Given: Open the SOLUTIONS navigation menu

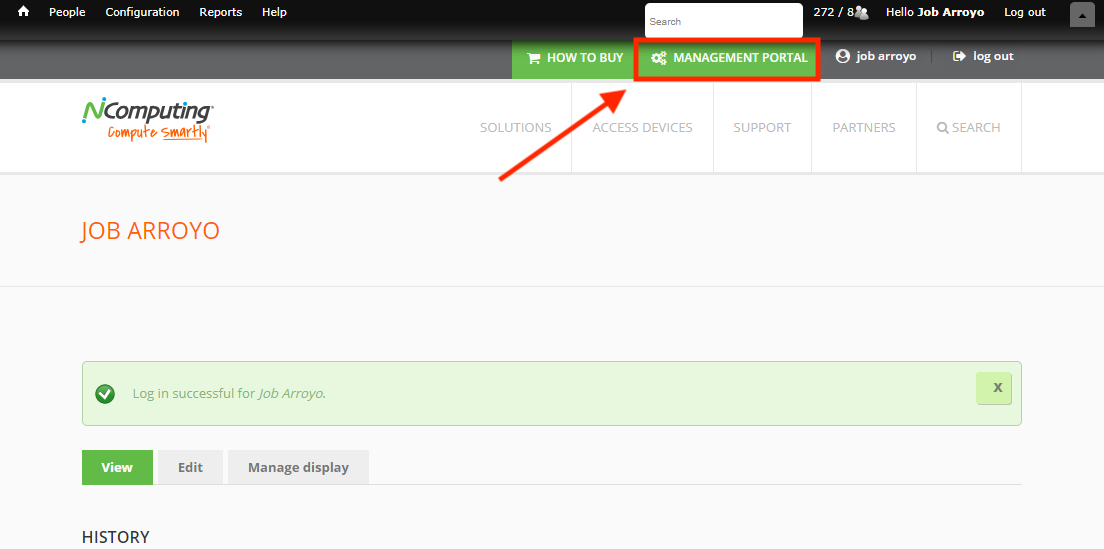Looking at the screenshot, I should coord(515,127).
